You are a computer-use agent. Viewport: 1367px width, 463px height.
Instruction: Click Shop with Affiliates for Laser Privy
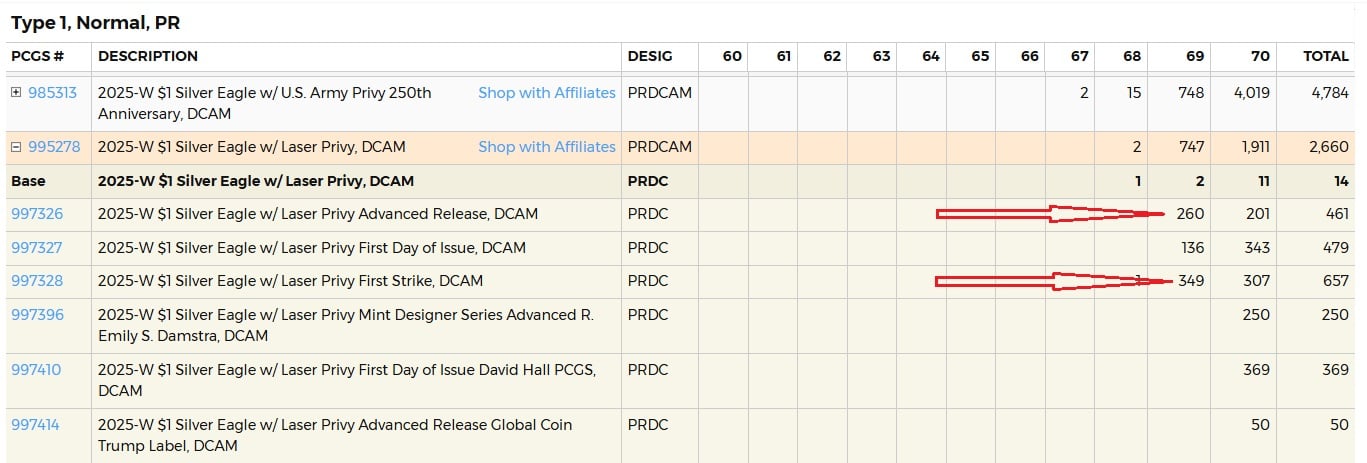547,147
